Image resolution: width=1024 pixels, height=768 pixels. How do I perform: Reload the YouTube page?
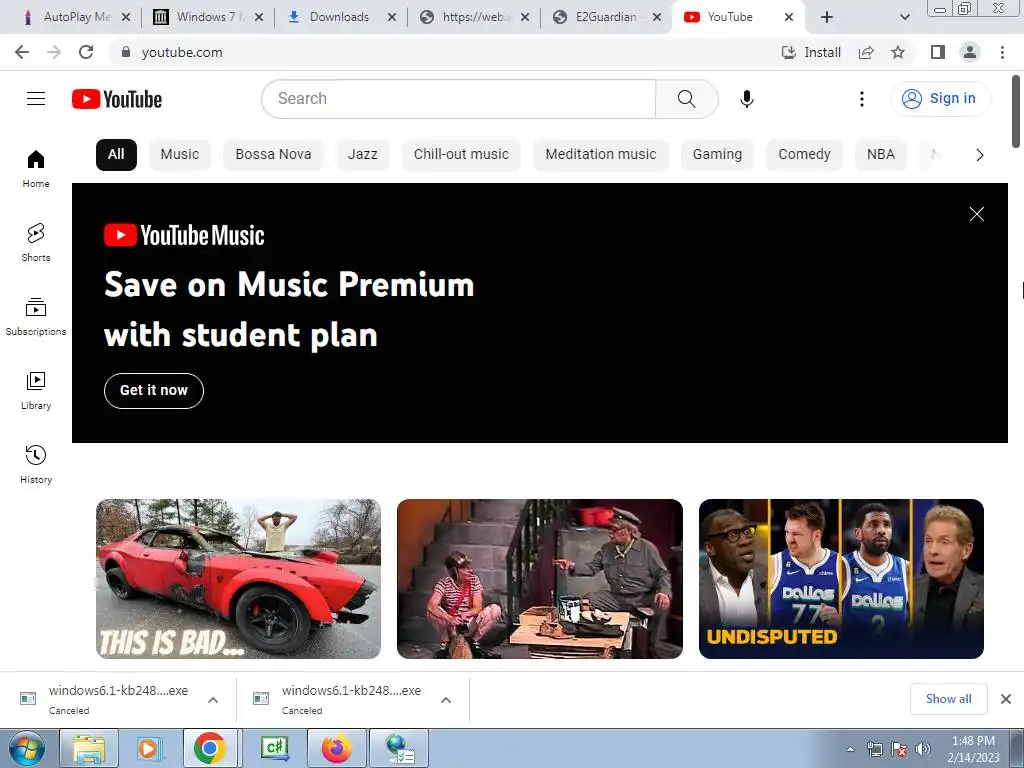click(x=86, y=52)
